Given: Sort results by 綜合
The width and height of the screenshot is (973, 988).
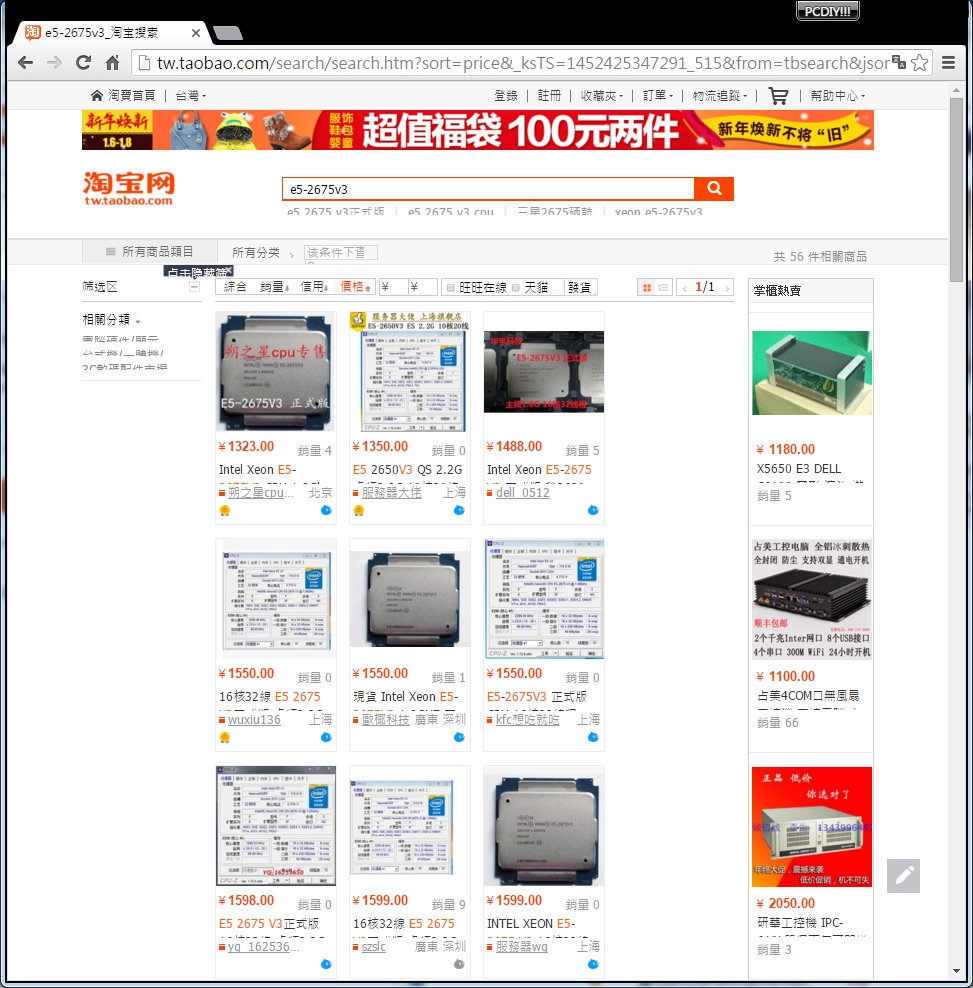Looking at the screenshot, I should [235, 287].
